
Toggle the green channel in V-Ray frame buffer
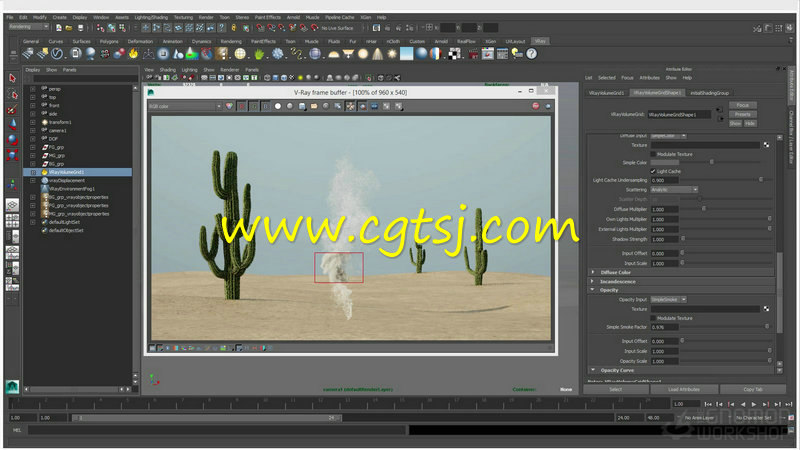pos(254,106)
